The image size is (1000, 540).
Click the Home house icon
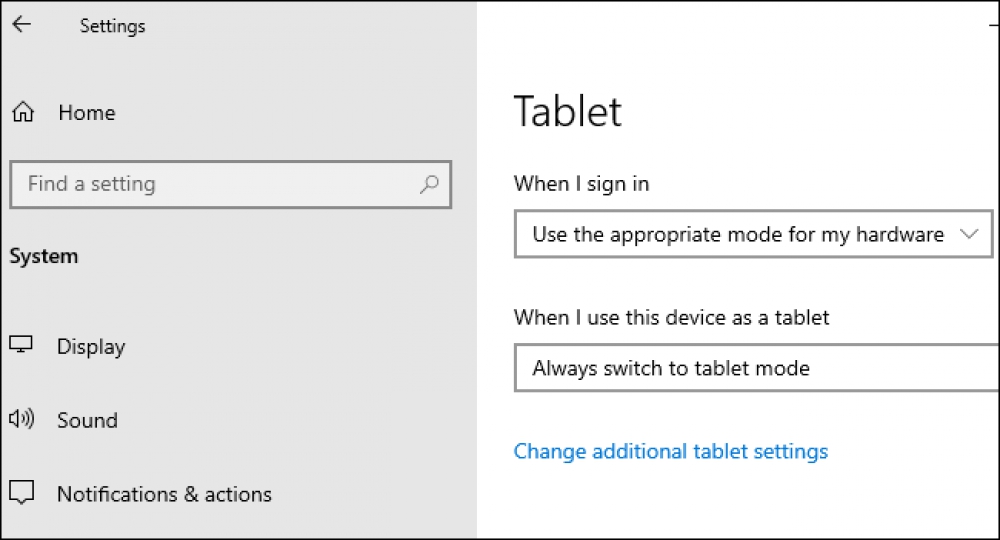click(x=23, y=112)
